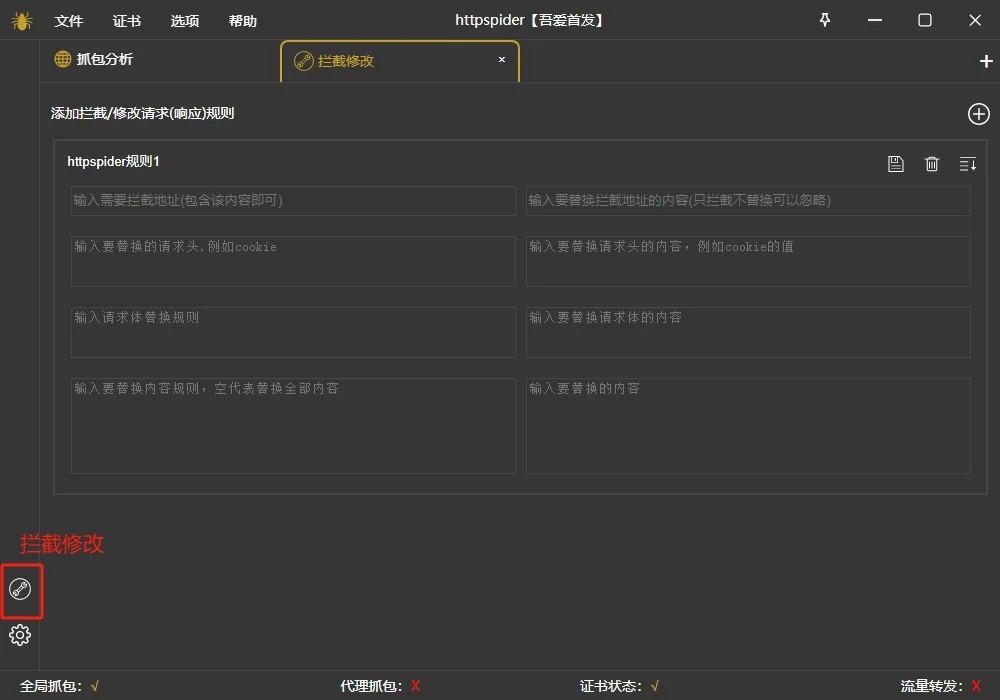Toggle 流量转发 status indicator
This screenshot has height=700, width=1000.
click(941, 686)
